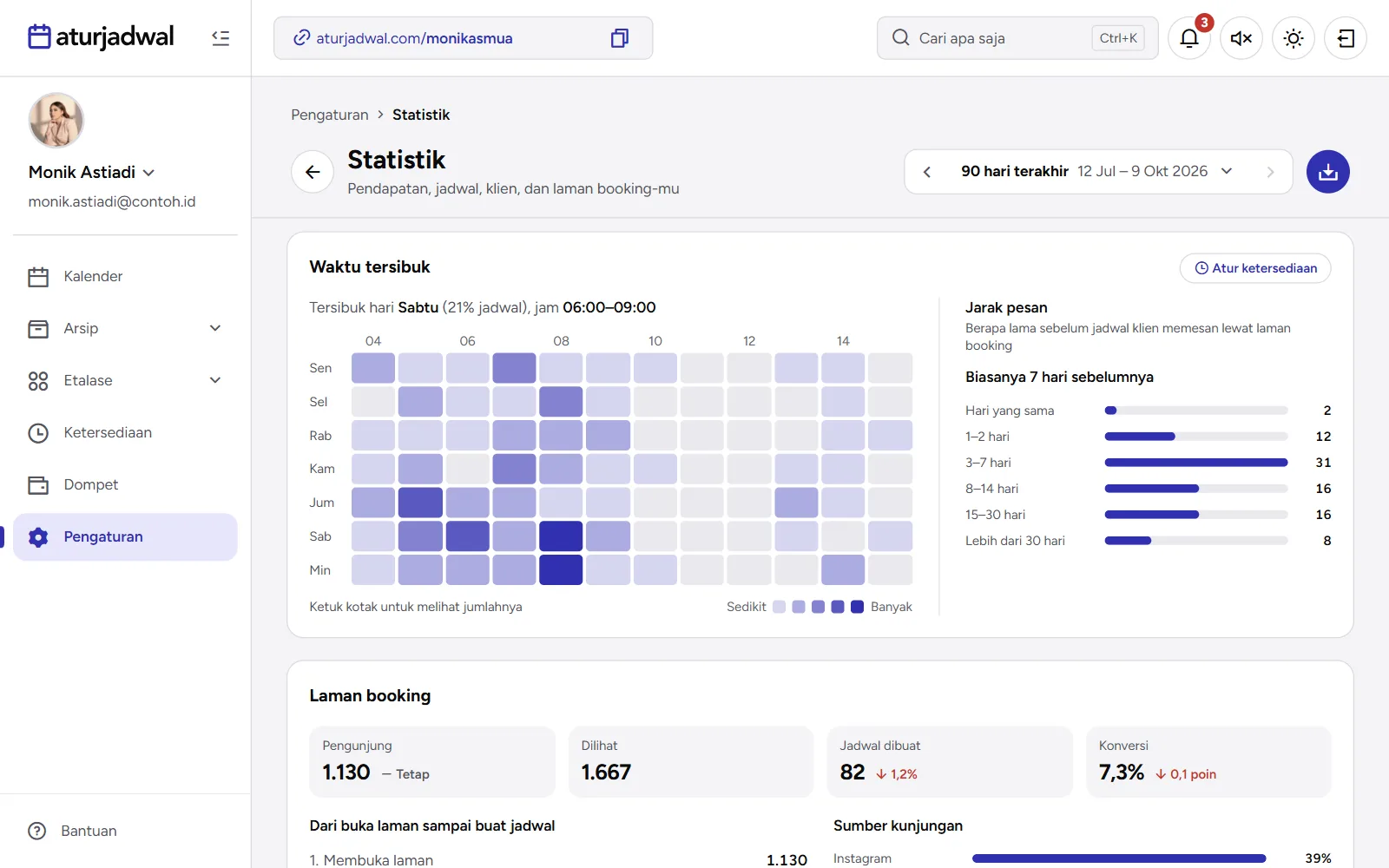This screenshot has width=1389, height=868.
Task: Click the Pengunjung 1.130 card
Action: tap(432, 762)
